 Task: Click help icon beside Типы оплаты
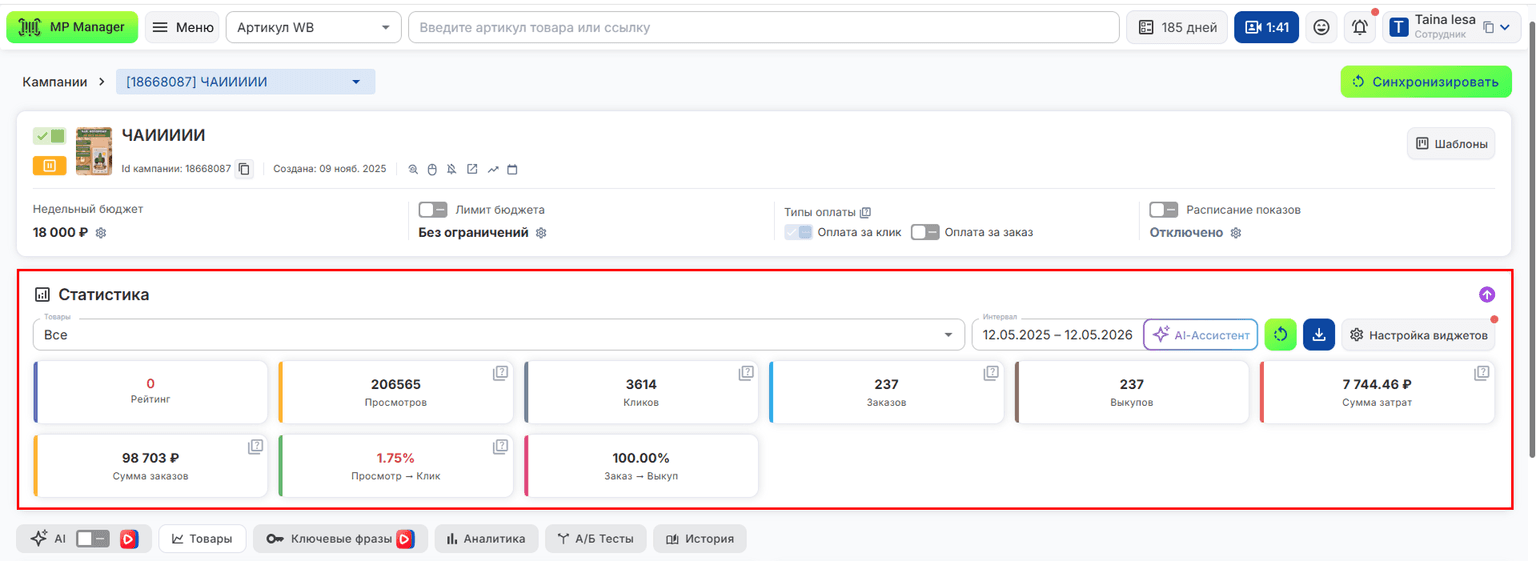866,212
